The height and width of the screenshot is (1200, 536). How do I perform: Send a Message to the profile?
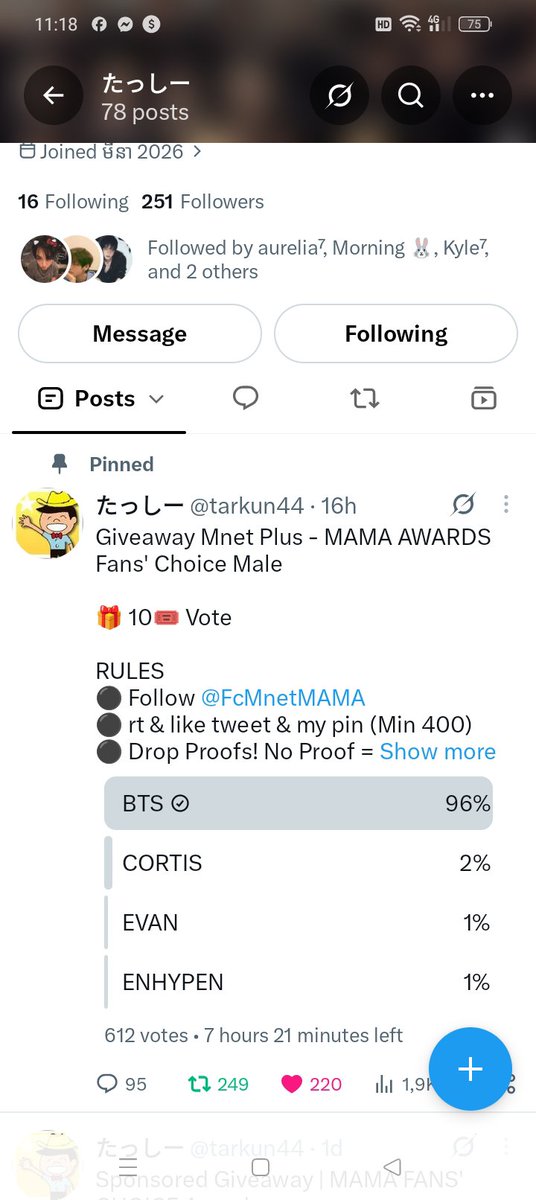[140, 334]
